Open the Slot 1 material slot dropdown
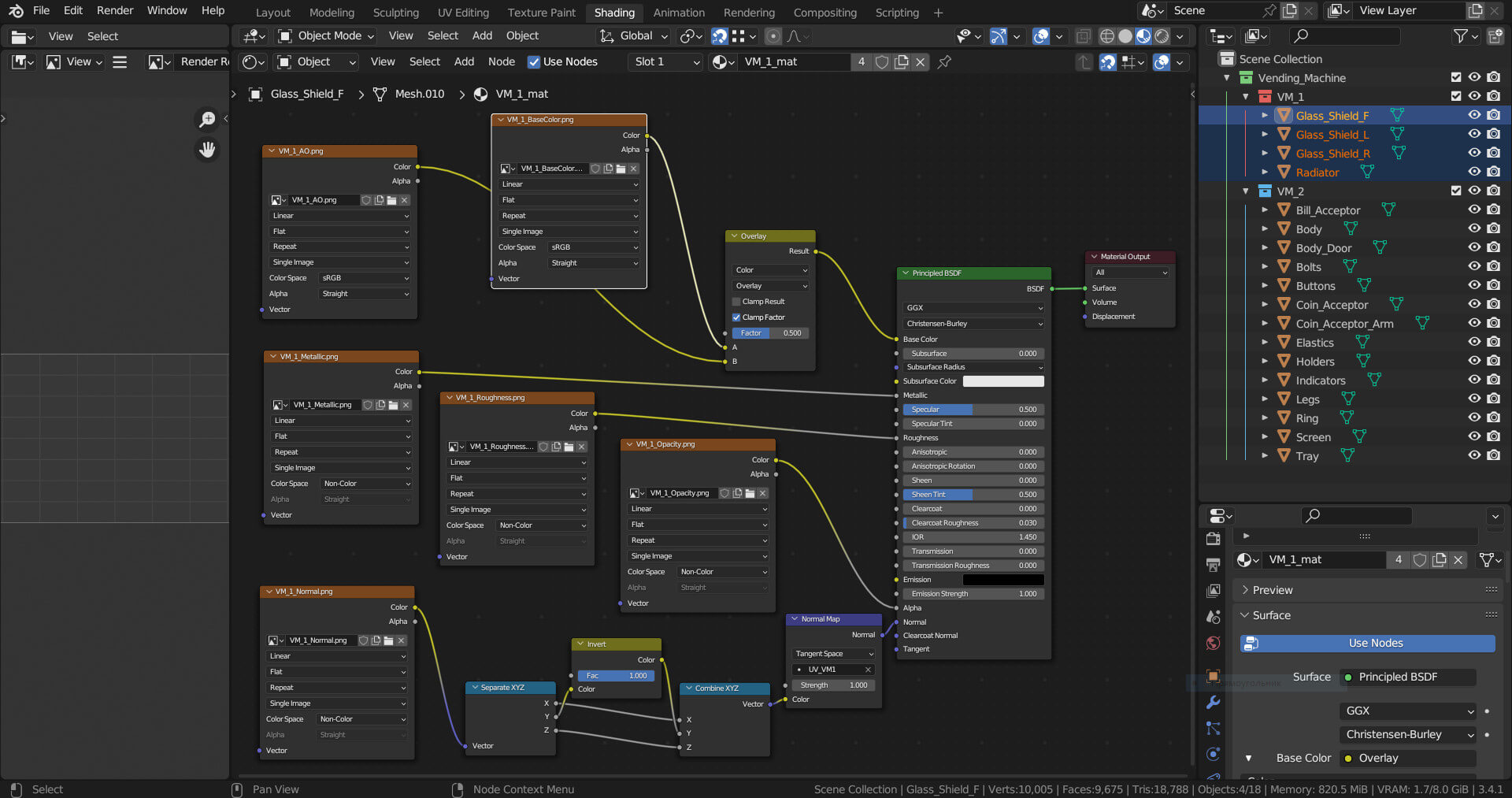 [666, 61]
